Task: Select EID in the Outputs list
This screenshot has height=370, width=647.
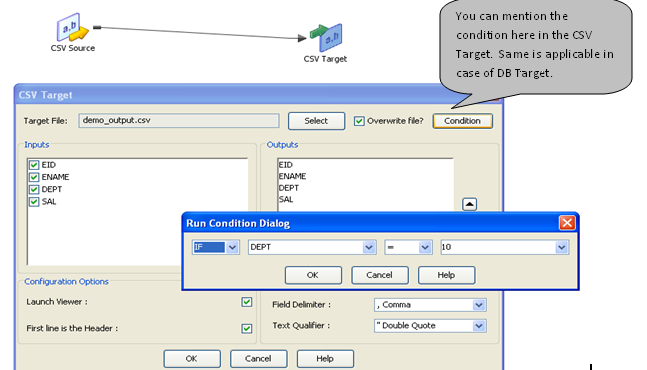Action: pos(286,165)
